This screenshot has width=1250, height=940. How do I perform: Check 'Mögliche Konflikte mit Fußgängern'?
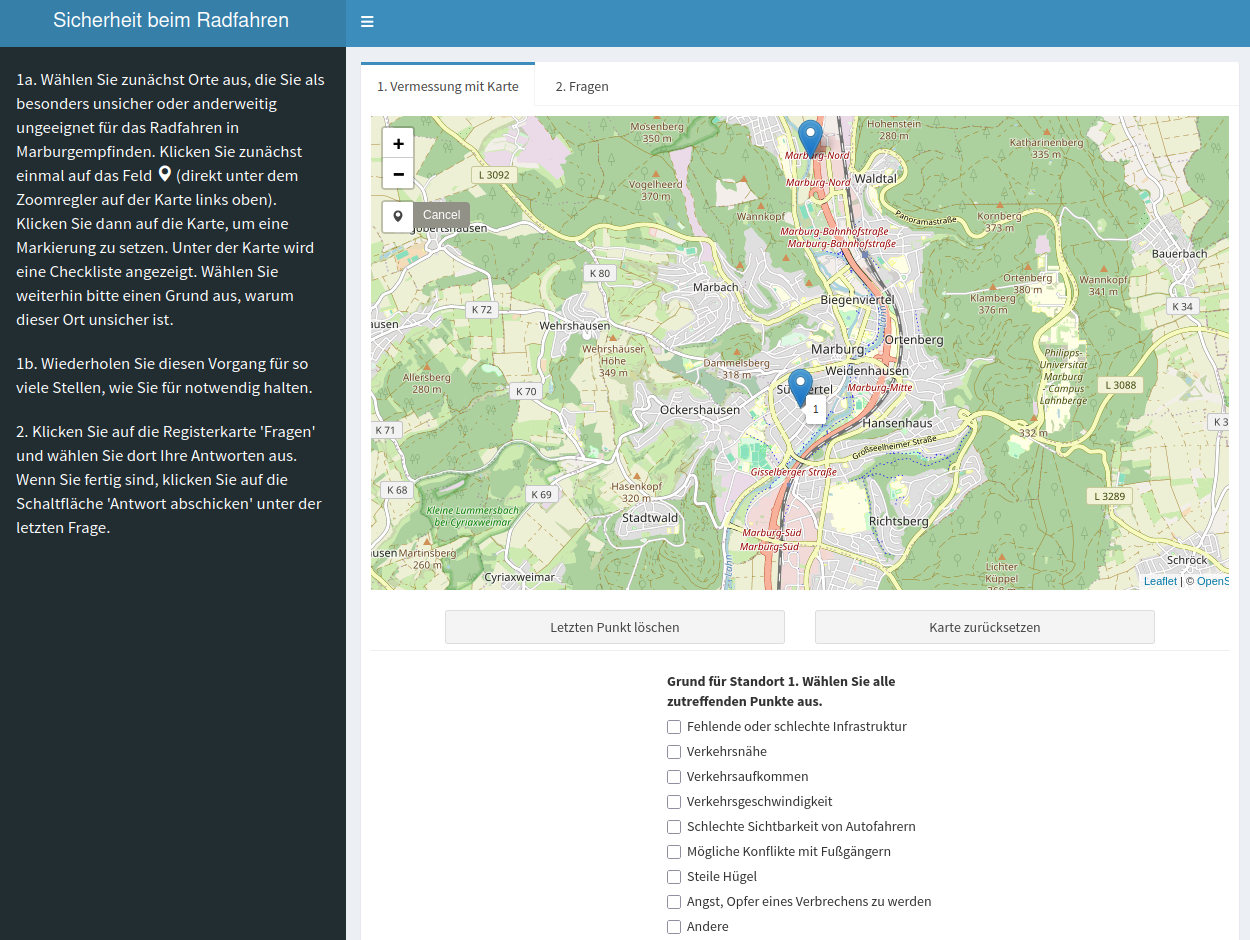tap(674, 852)
